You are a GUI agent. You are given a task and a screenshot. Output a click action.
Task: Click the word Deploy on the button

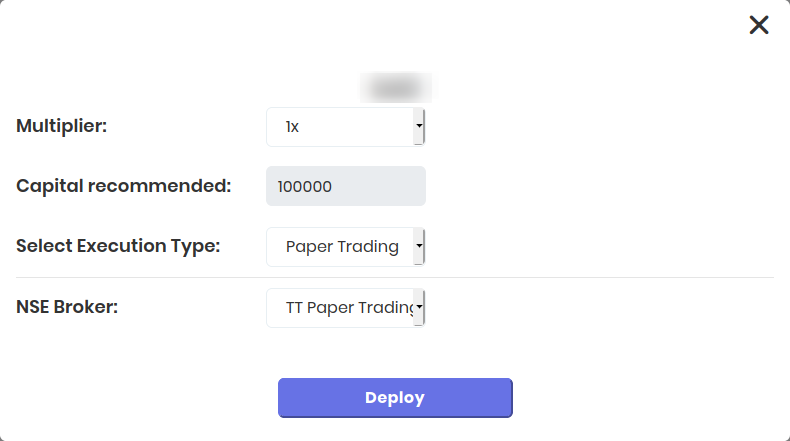pyautogui.click(x=395, y=397)
